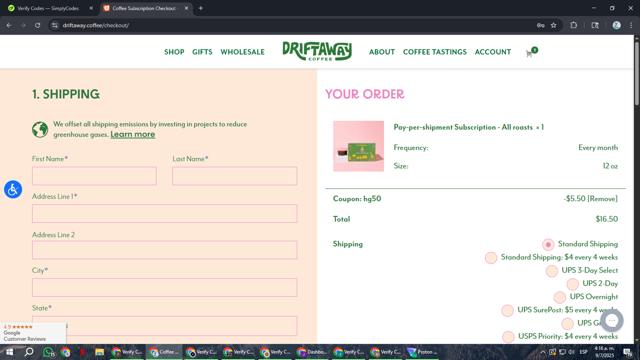Click the taskbar clock
The height and width of the screenshot is (360, 640).
tap(604, 352)
